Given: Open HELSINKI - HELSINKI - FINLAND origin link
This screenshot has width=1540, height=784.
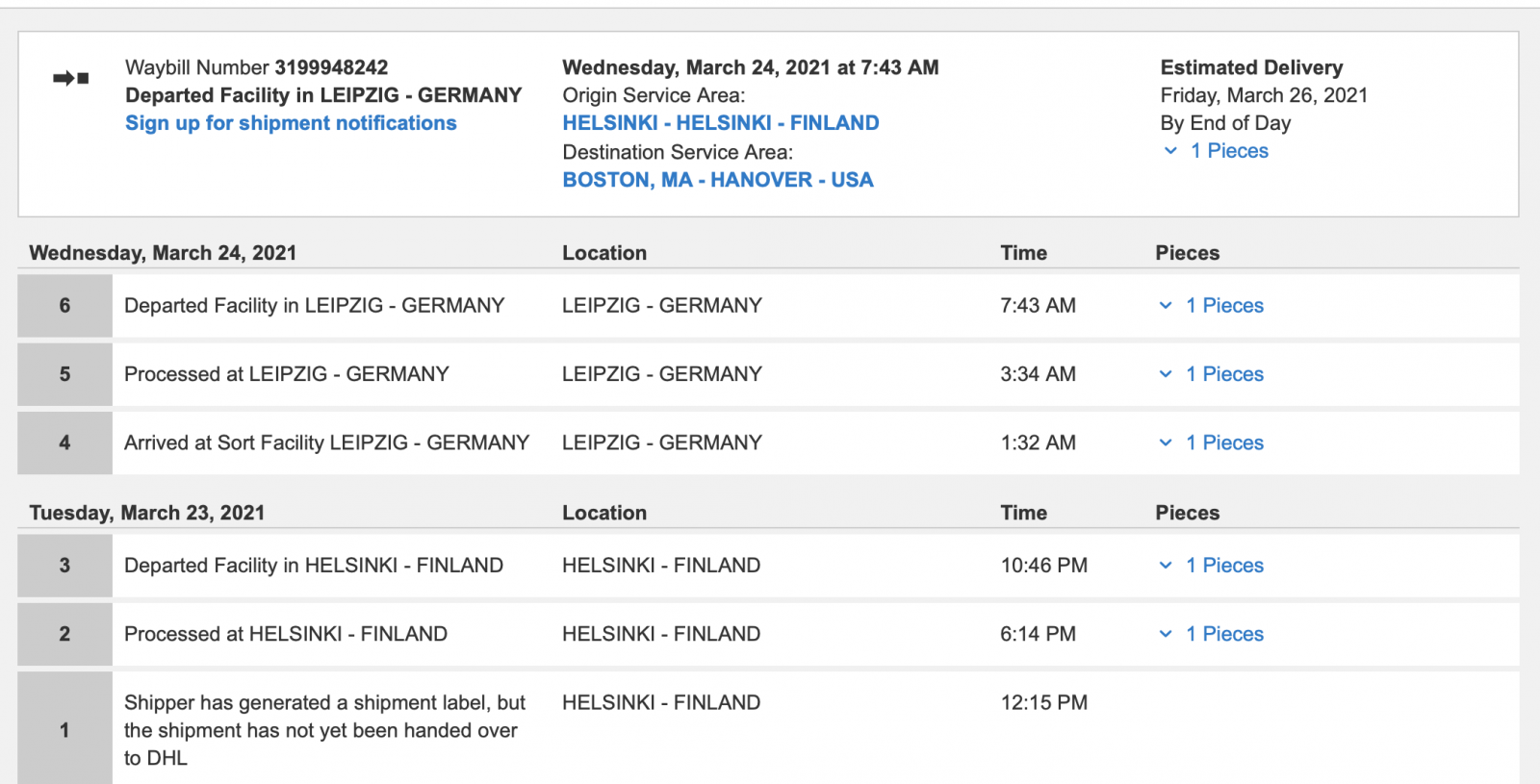Looking at the screenshot, I should coord(720,123).
